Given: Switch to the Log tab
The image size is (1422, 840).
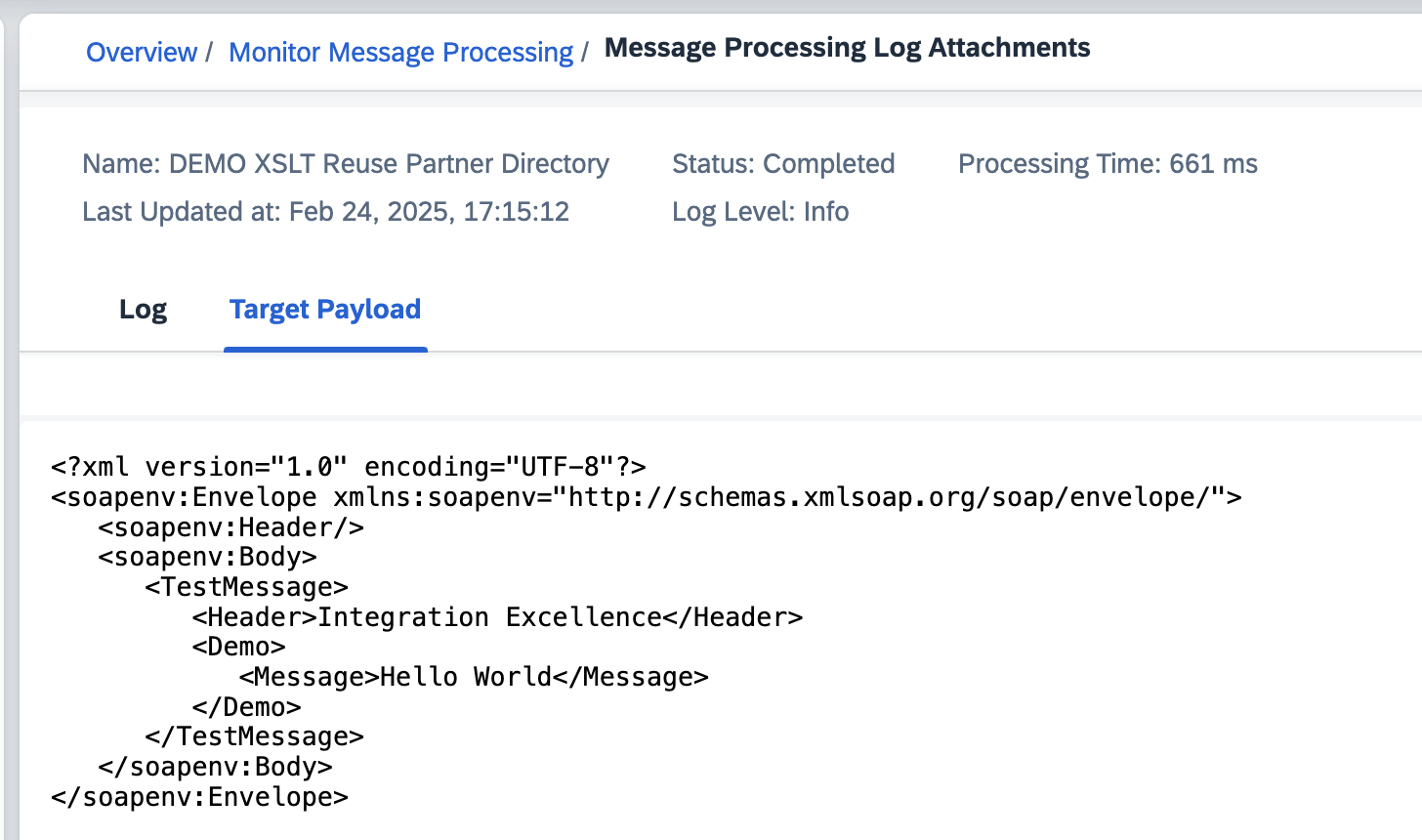Looking at the screenshot, I should pyautogui.click(x=143, y=310).
